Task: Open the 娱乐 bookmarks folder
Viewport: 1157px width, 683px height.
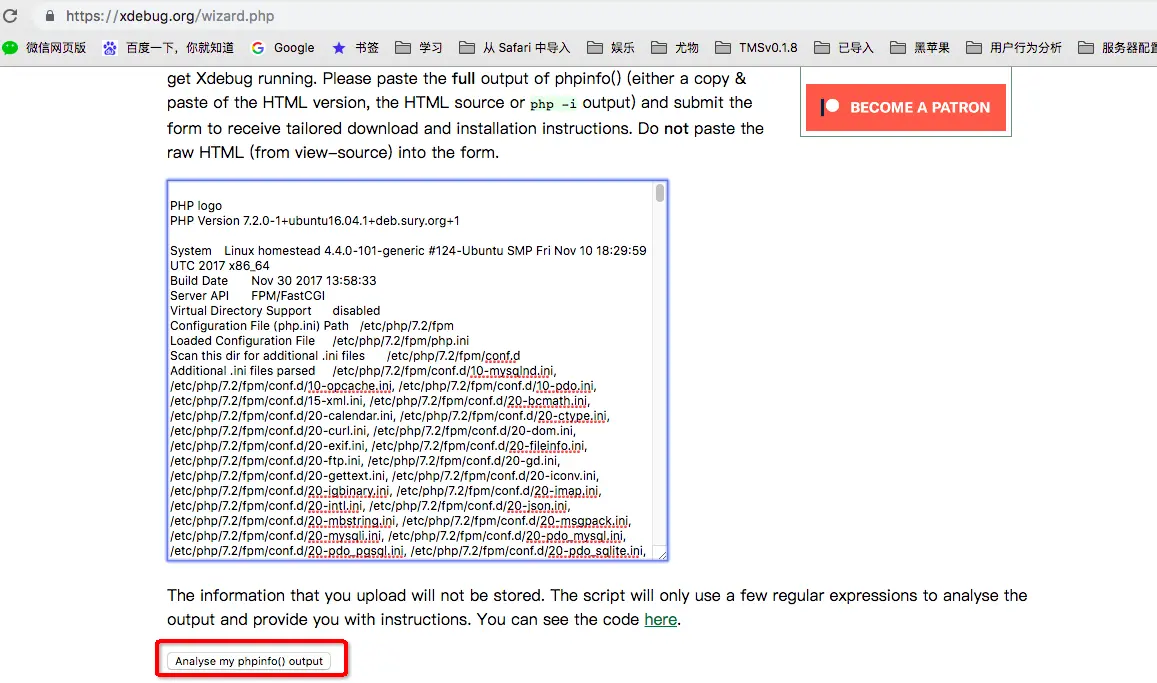Action: coord(611,48)
